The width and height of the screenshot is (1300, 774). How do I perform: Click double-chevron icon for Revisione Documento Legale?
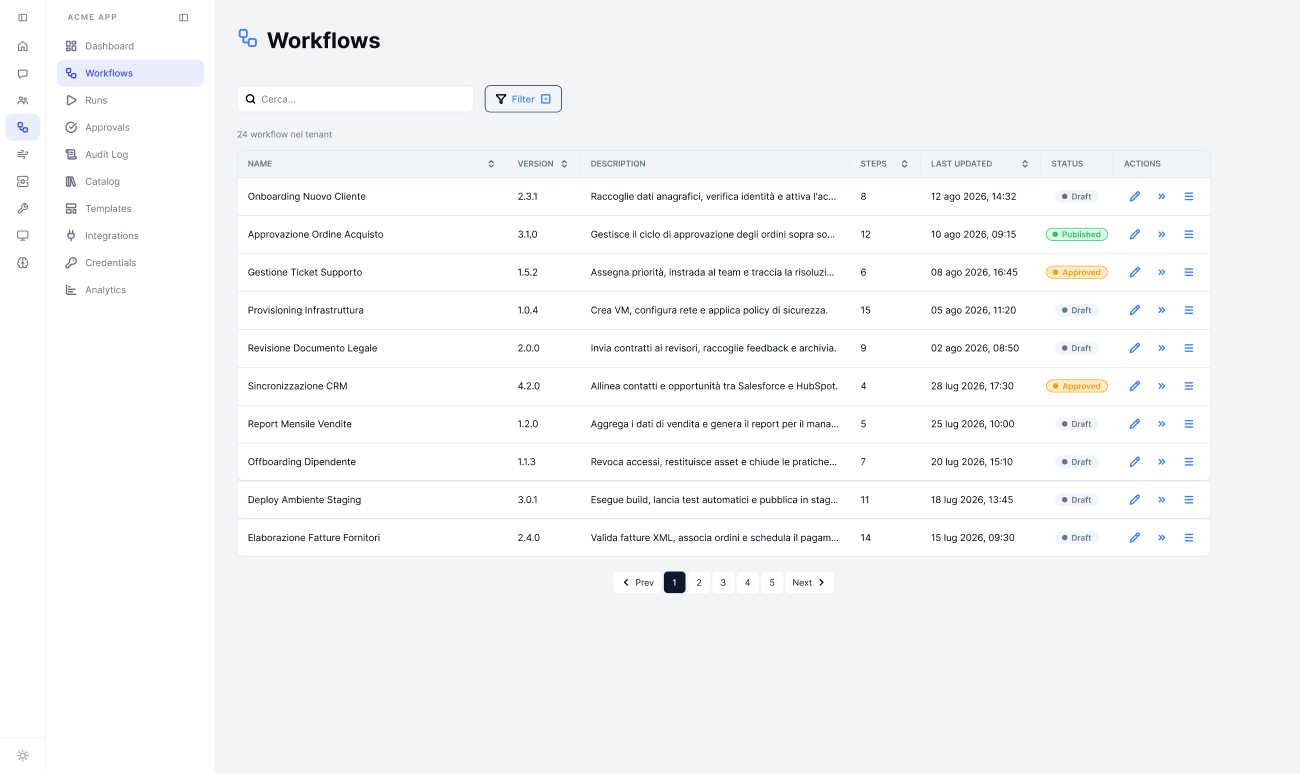1162,348
